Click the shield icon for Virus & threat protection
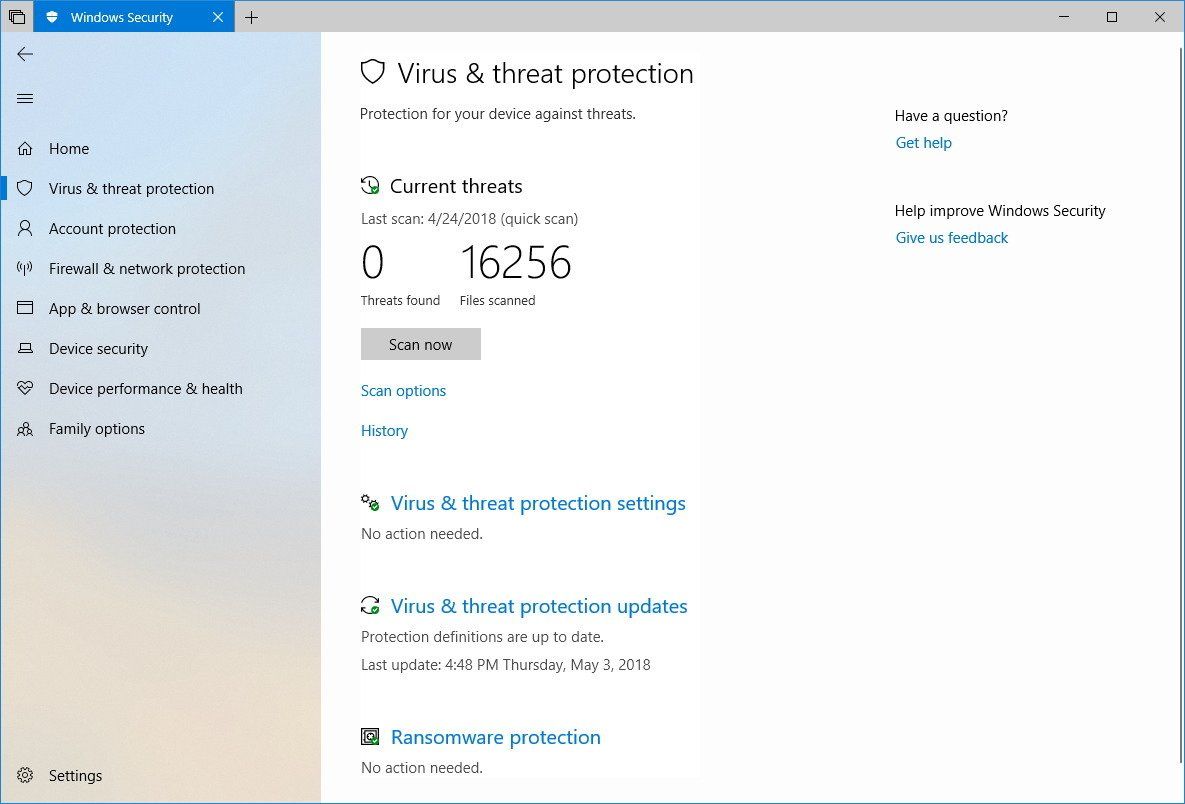The height and width of the screenshot is (804, 1185). (25, 188)
